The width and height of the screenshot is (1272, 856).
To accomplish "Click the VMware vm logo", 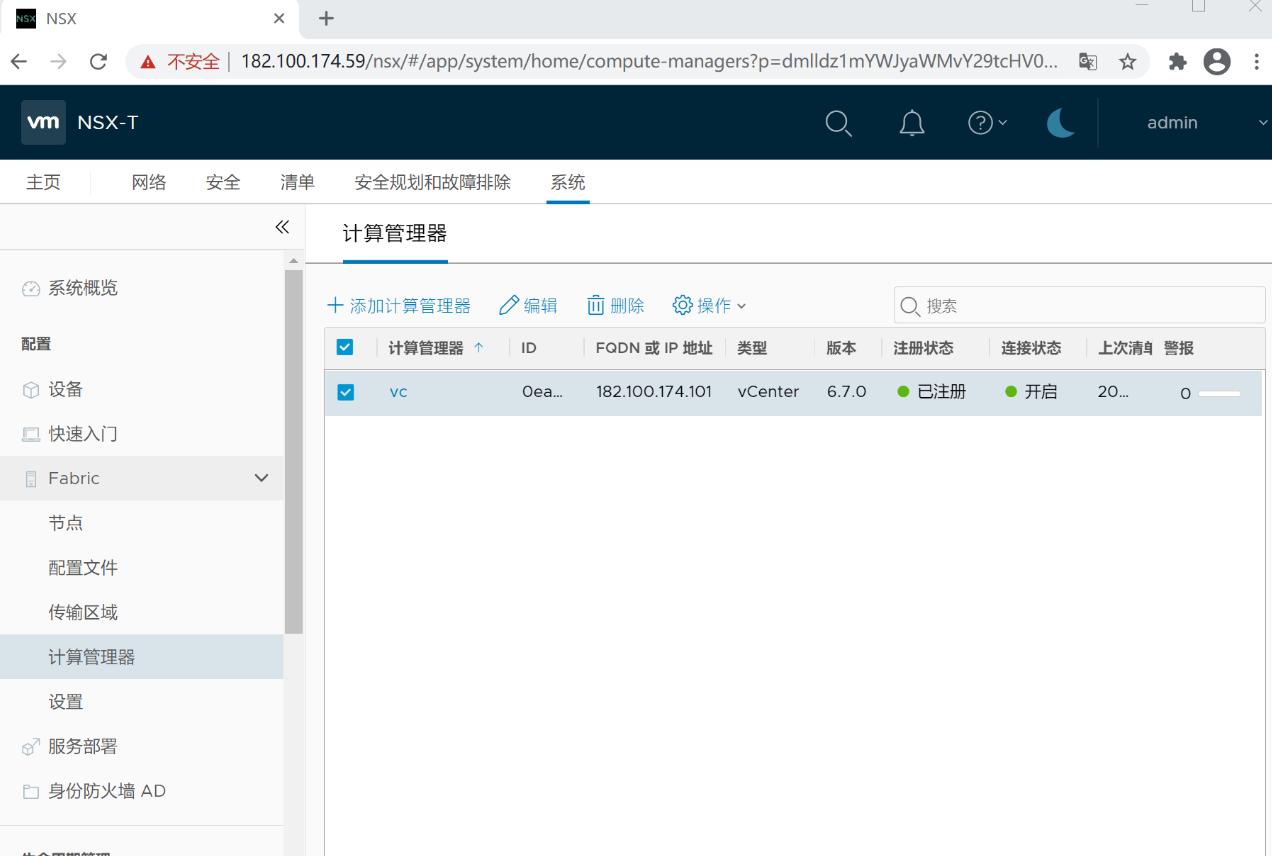I will [44, 122].
